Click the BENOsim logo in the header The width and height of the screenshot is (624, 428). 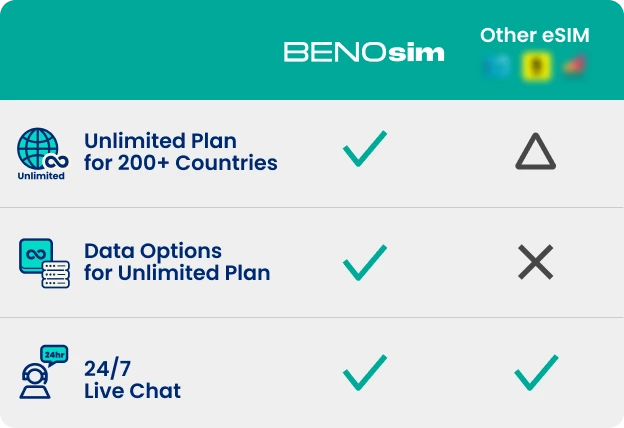(364, 52)
